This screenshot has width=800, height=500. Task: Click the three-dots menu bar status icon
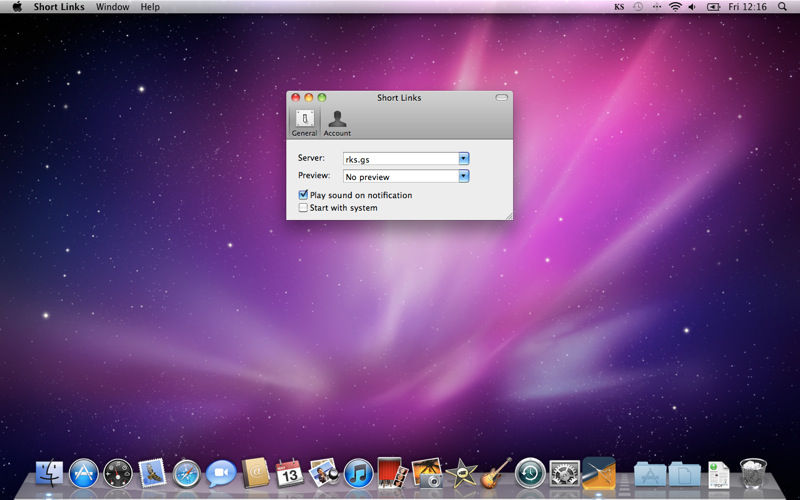[x=657, y=7]
